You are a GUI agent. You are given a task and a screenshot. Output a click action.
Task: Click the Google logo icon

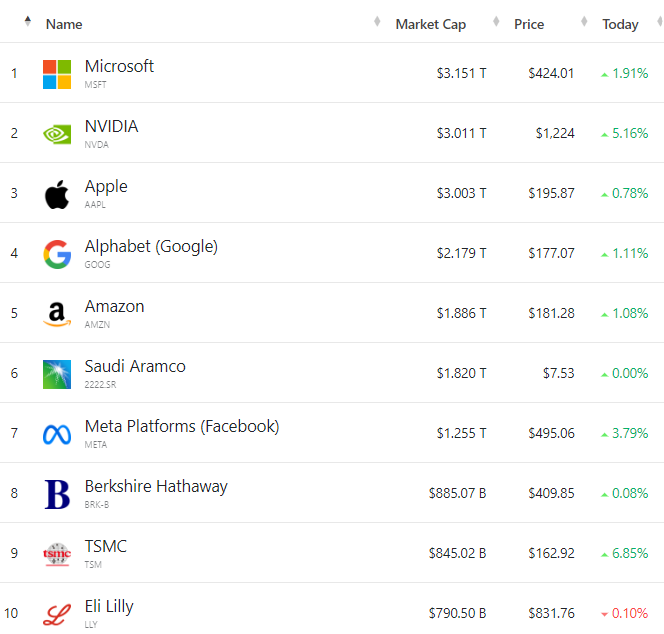pyautogui.click(x=57, y=254)
